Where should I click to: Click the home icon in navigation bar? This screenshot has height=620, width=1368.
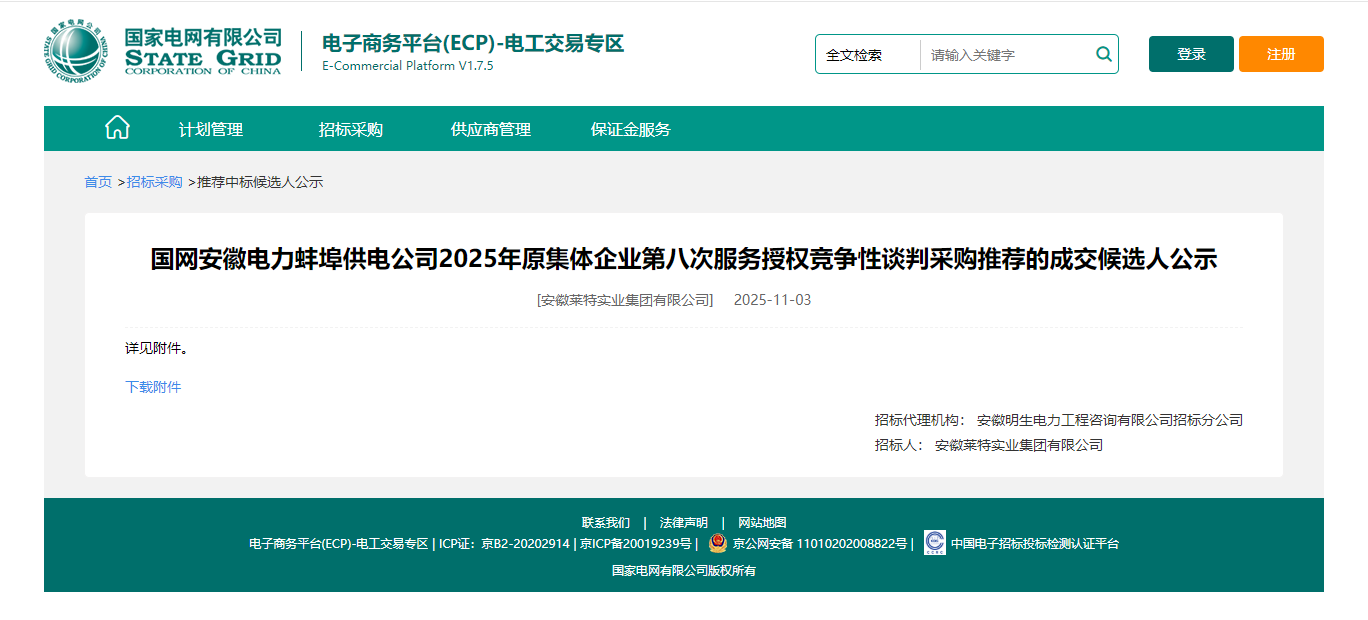[x=117, y=128]
